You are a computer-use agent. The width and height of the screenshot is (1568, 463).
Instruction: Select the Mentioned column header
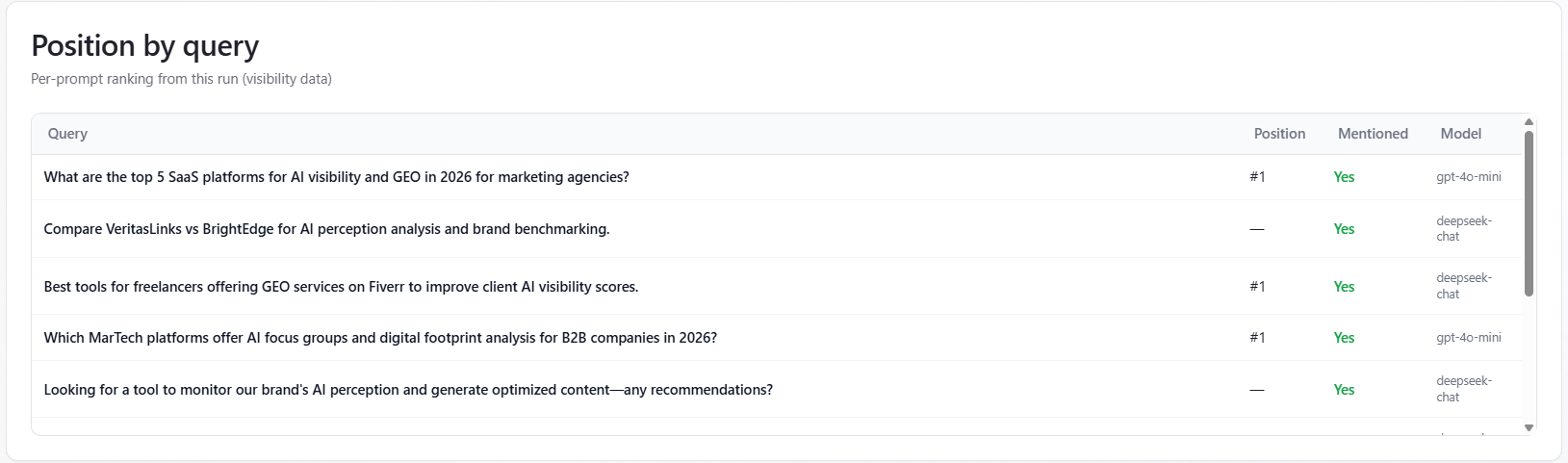[1373, 134]
